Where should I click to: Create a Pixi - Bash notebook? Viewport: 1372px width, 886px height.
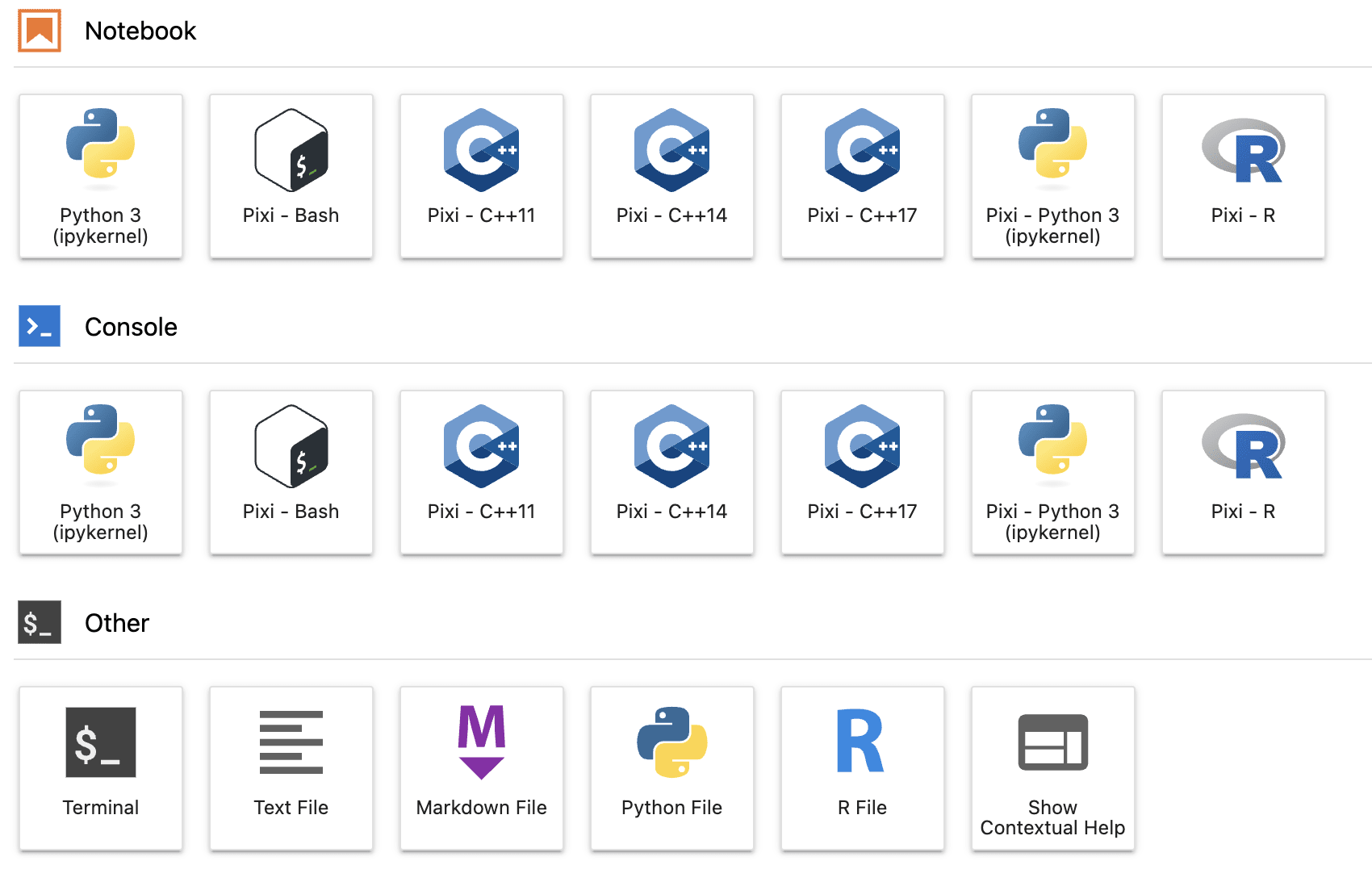click(291, 176)
